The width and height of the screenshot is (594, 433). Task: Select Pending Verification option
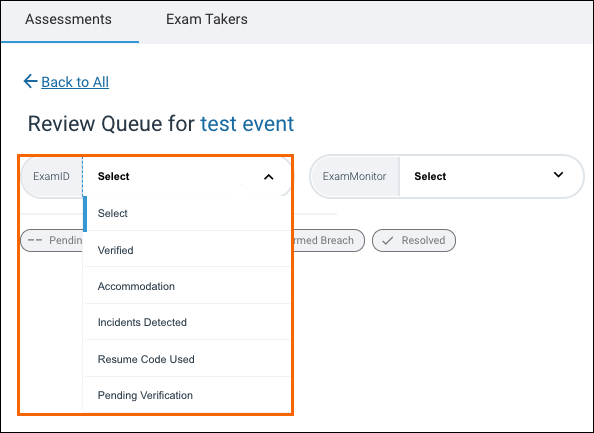(188, 395)
